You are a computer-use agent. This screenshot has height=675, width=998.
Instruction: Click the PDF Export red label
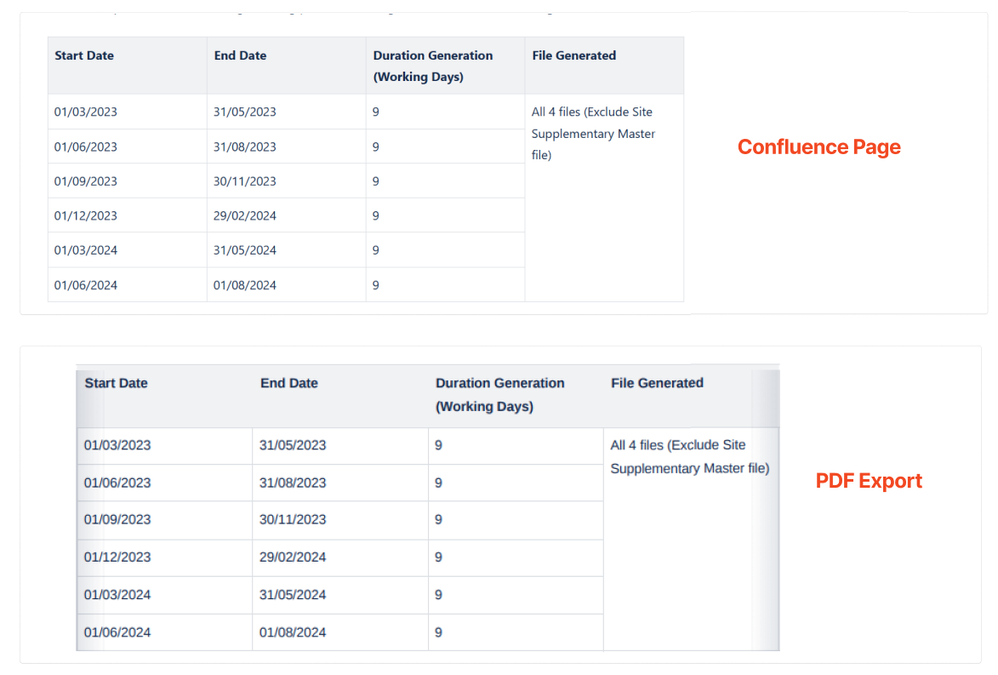(869, 481)
